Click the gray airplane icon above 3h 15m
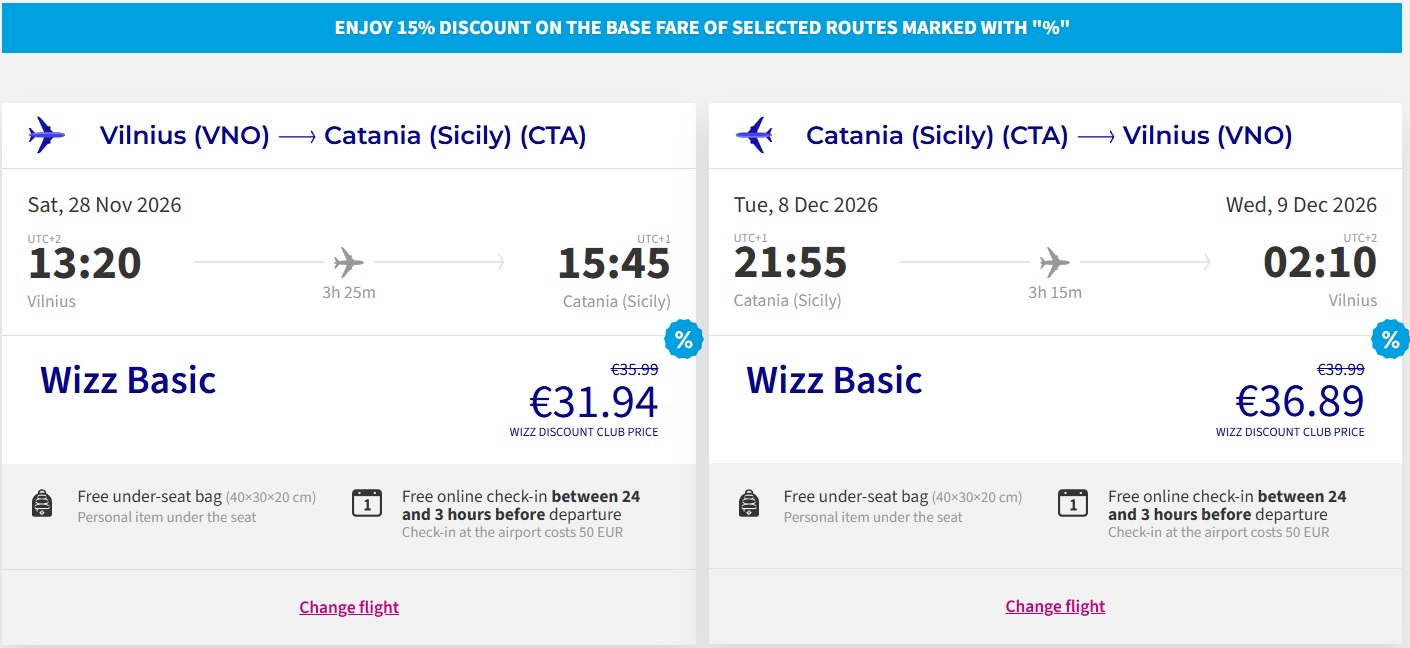 (1055, 263)
